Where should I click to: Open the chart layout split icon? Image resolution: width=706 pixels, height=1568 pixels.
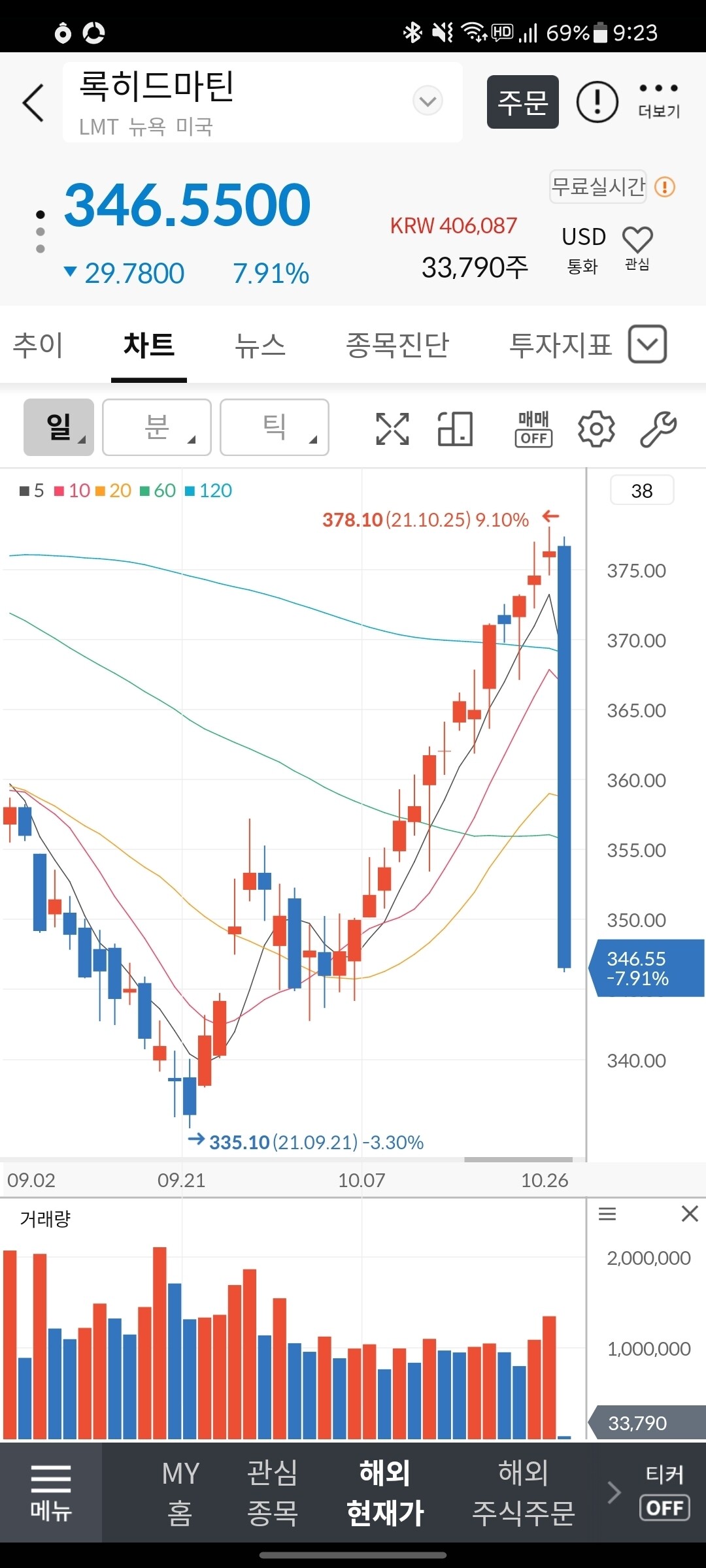(x=455, y=429)
